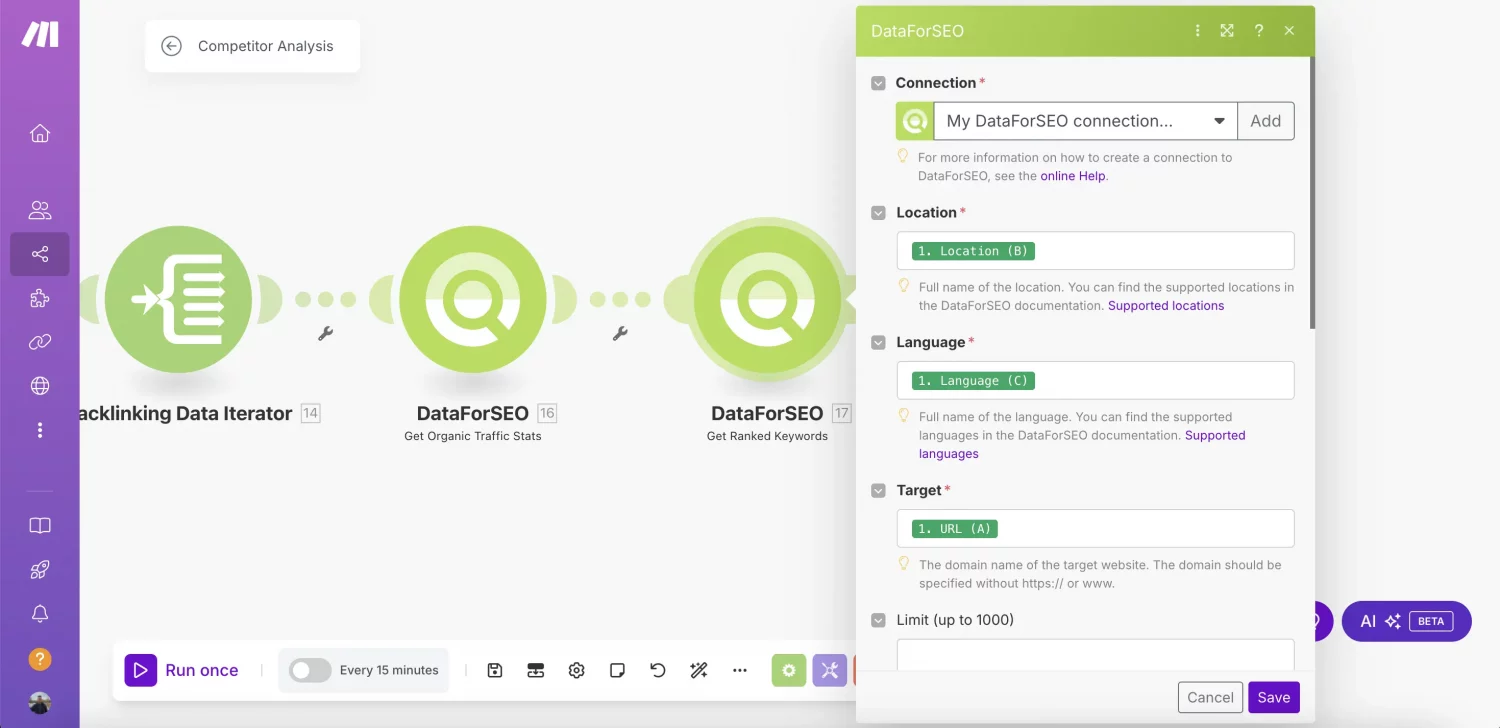Toggle the Location field checkbox
Image resolution: width=1500 pixels, height=728 pixels.
click(x=878, y=213)
